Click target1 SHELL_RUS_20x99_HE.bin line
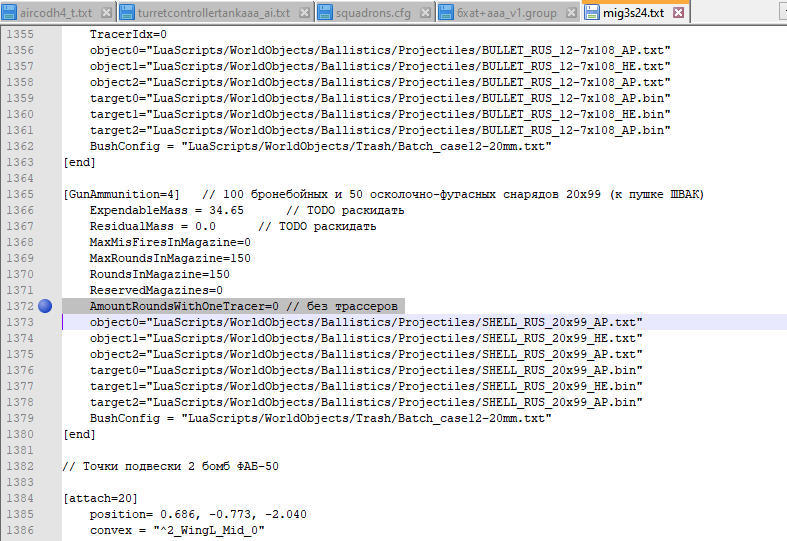787x541 pixels. click(366, 386)
